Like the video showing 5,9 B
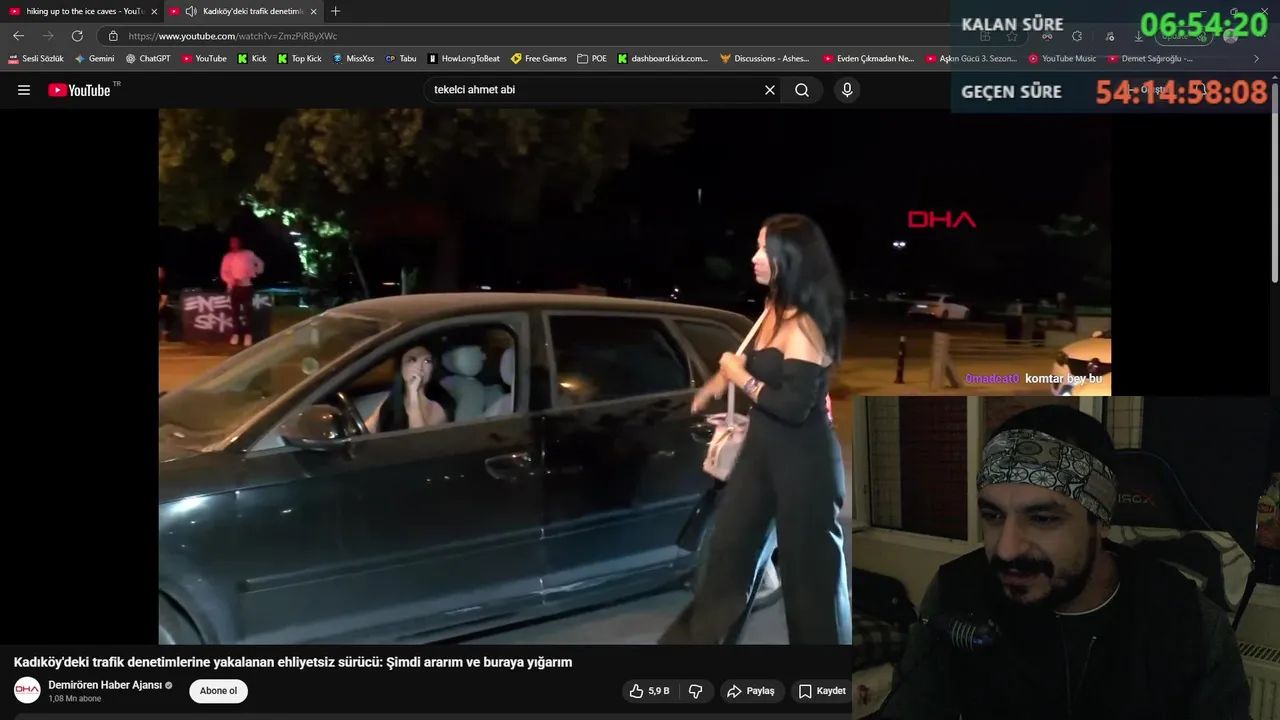The height and width of the screenshot is (720, 1280). [x=649, y=691]
